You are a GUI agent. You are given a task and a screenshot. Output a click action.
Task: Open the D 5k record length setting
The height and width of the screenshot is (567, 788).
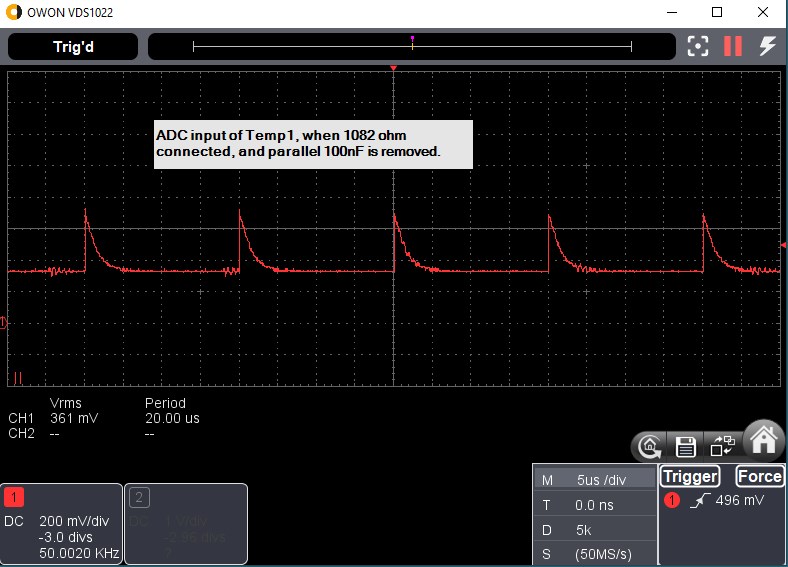click(594, 530)
